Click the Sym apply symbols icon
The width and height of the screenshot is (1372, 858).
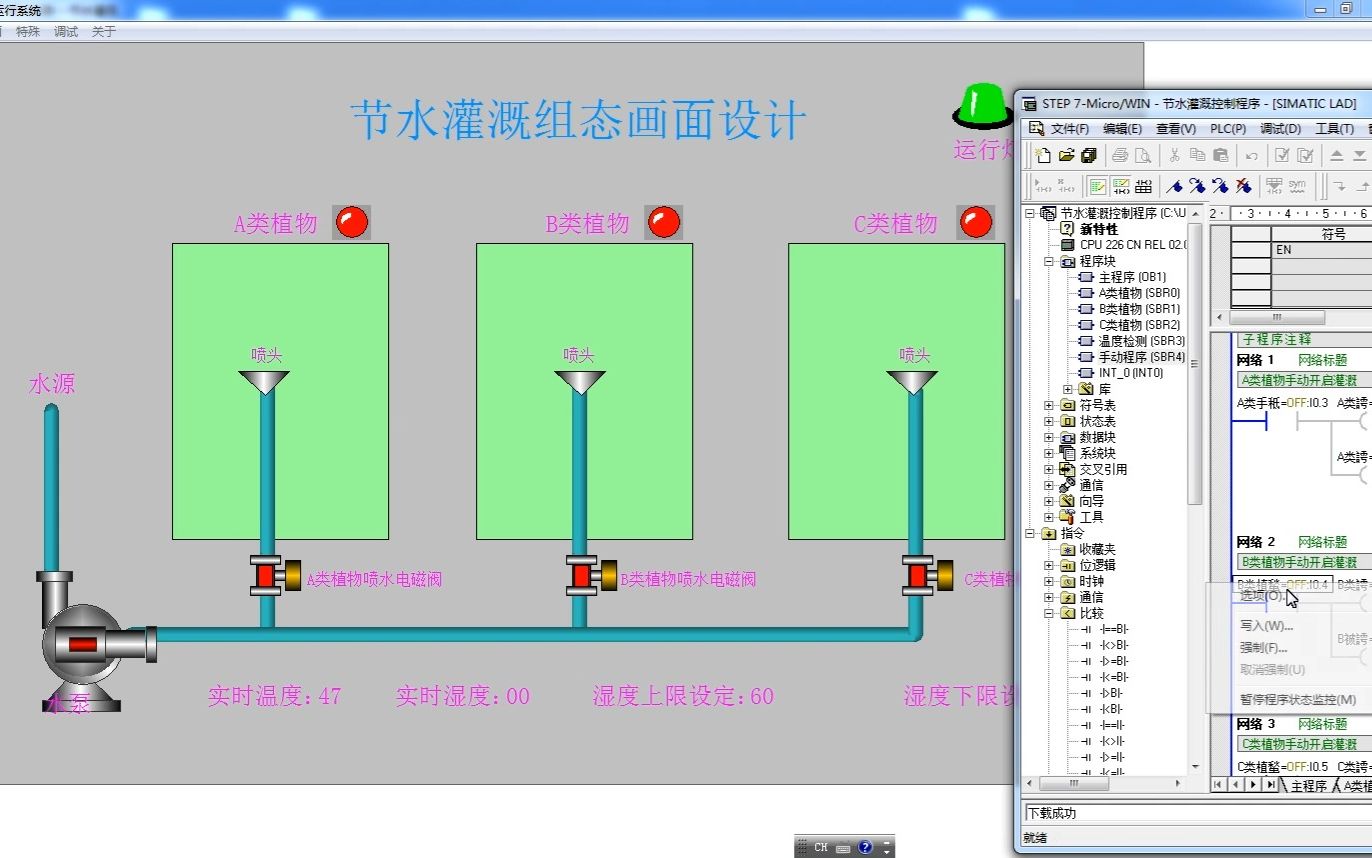(1298, 186)
